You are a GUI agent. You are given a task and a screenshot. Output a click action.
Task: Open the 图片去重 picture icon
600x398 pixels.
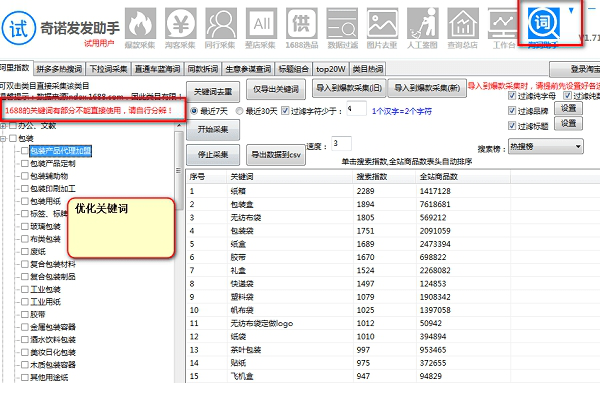382,24
